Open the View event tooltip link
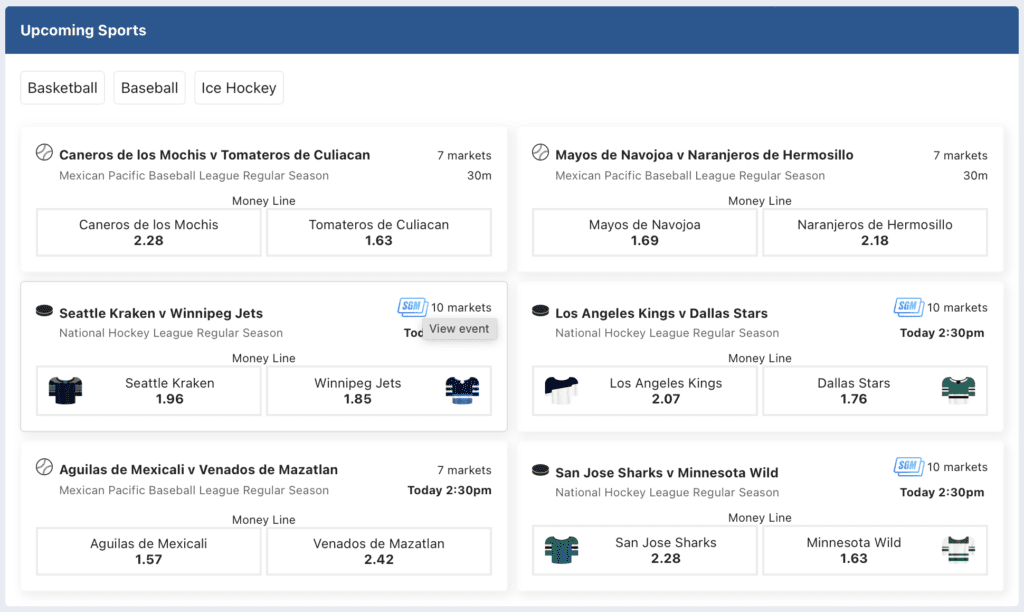 pos(459,329)
